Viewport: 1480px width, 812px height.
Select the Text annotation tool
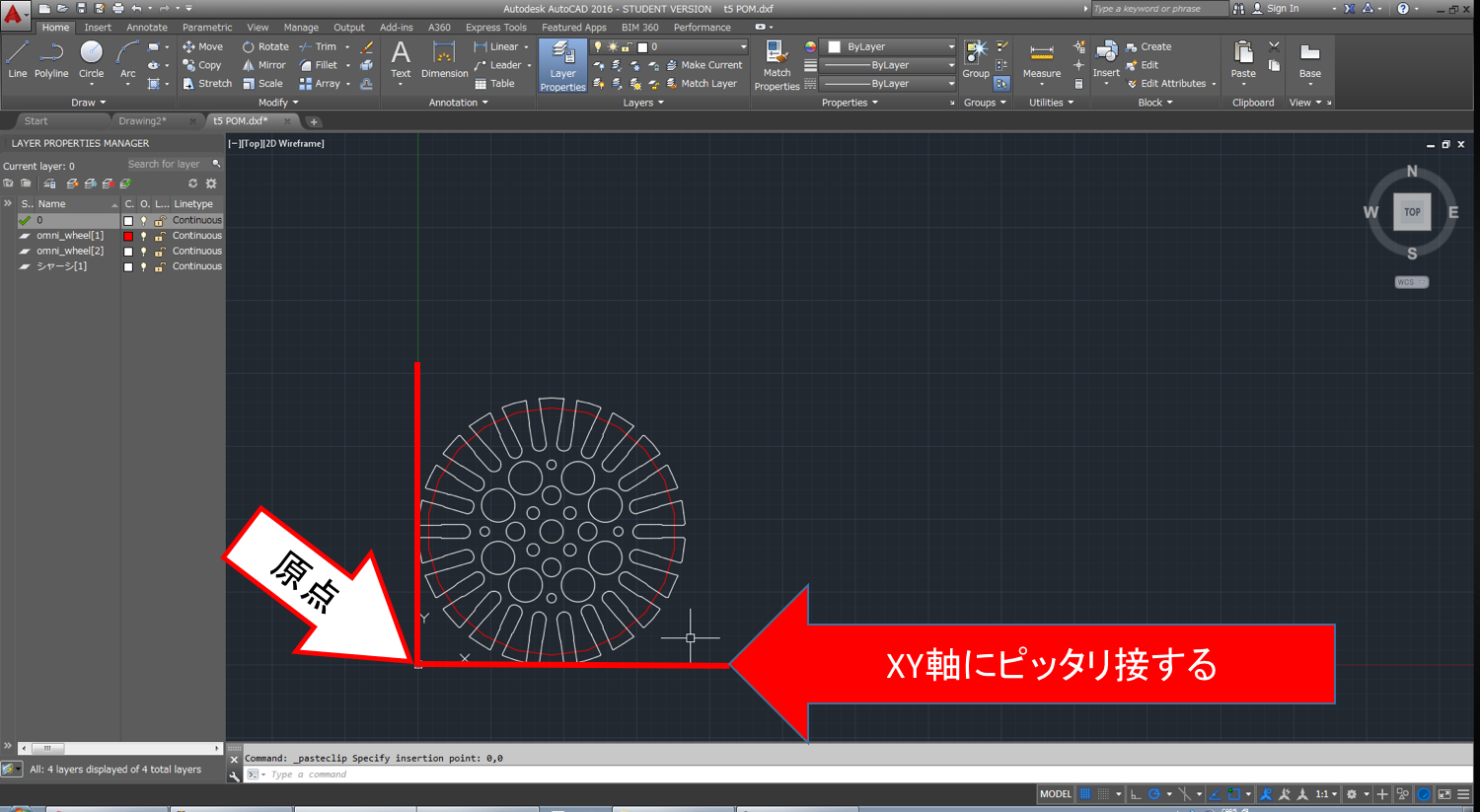(x=401, y=60)
